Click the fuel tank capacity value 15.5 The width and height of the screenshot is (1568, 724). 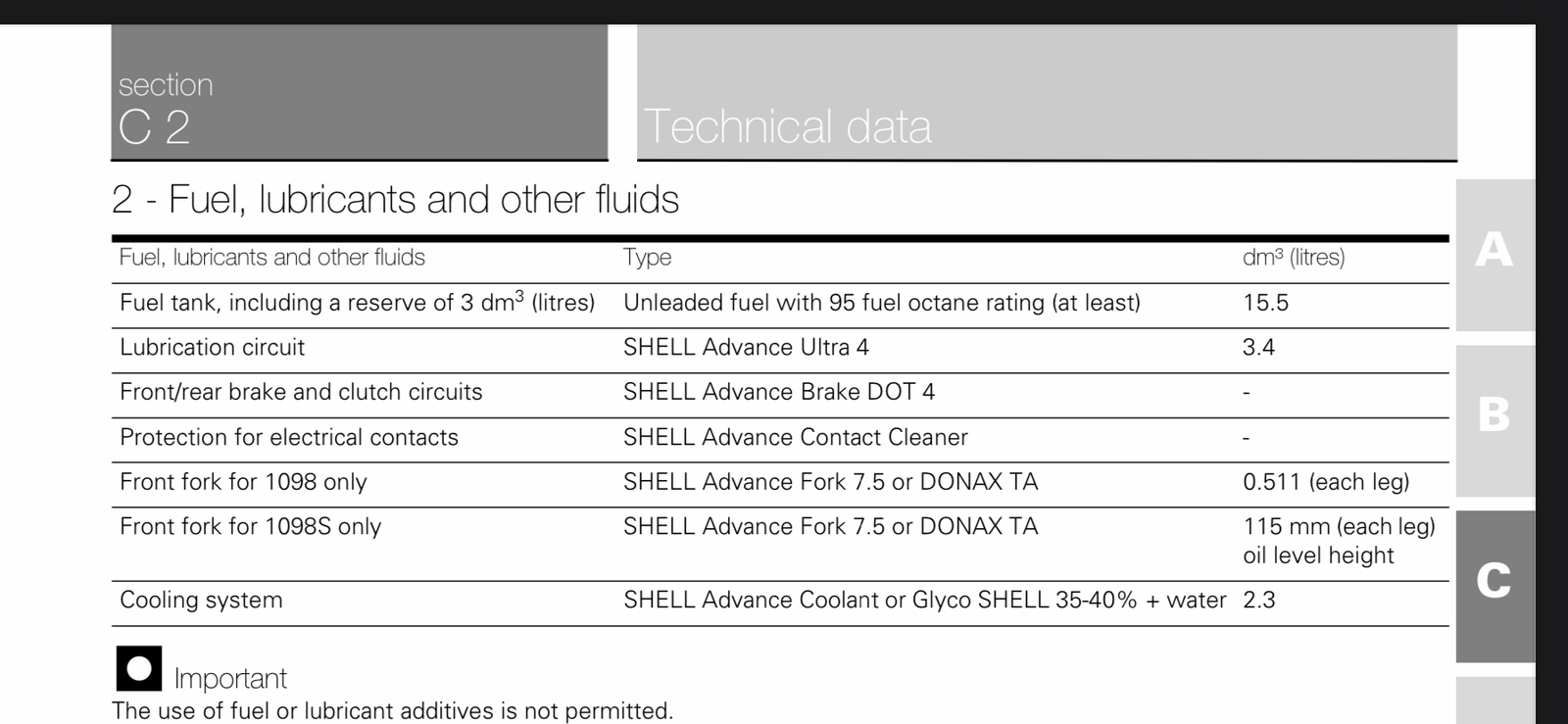pos(1265,303)
